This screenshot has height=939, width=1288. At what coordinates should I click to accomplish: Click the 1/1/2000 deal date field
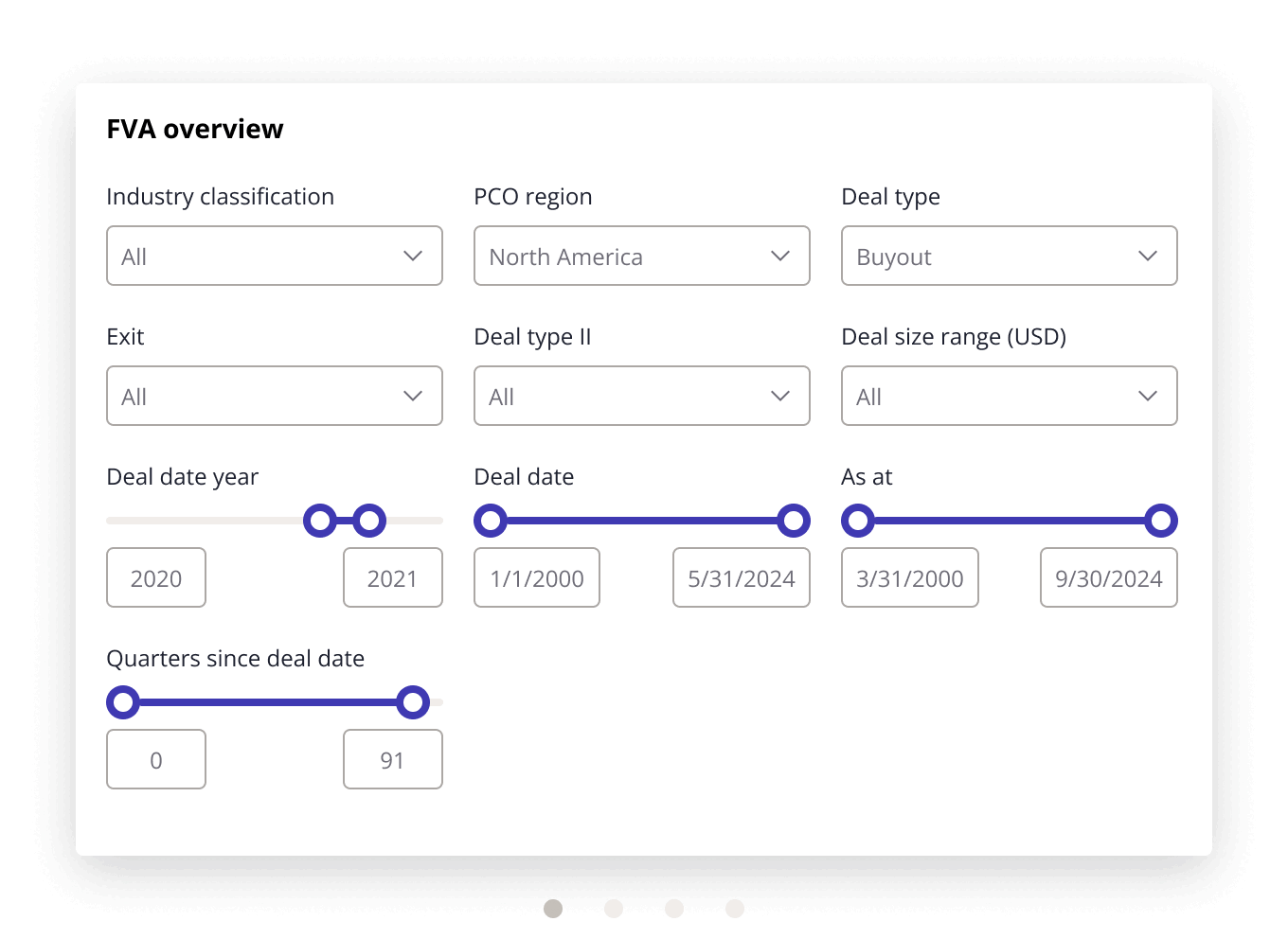[x=537, y=577]
